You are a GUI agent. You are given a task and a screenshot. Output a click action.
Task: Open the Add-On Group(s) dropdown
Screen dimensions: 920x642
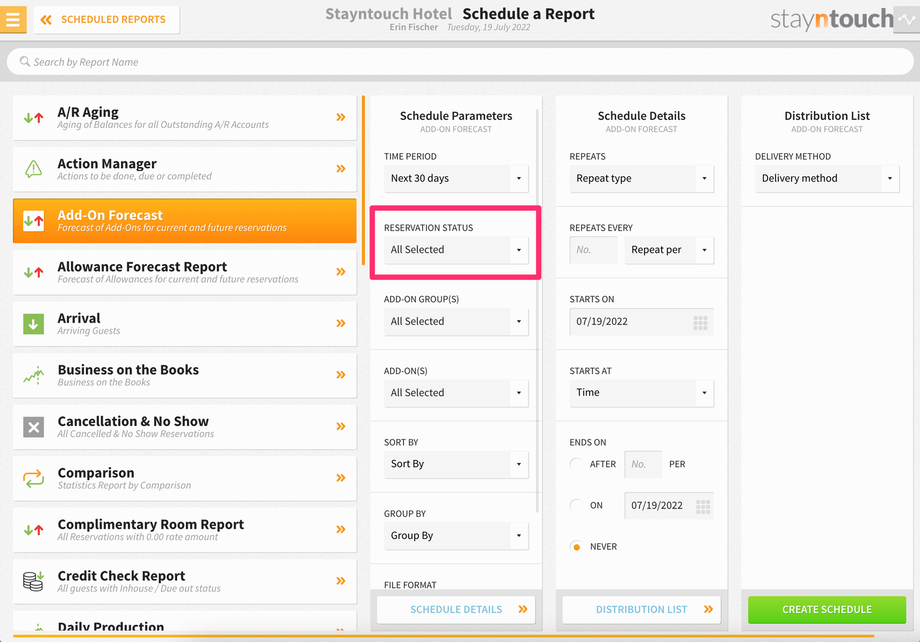(x=456, y=322)
